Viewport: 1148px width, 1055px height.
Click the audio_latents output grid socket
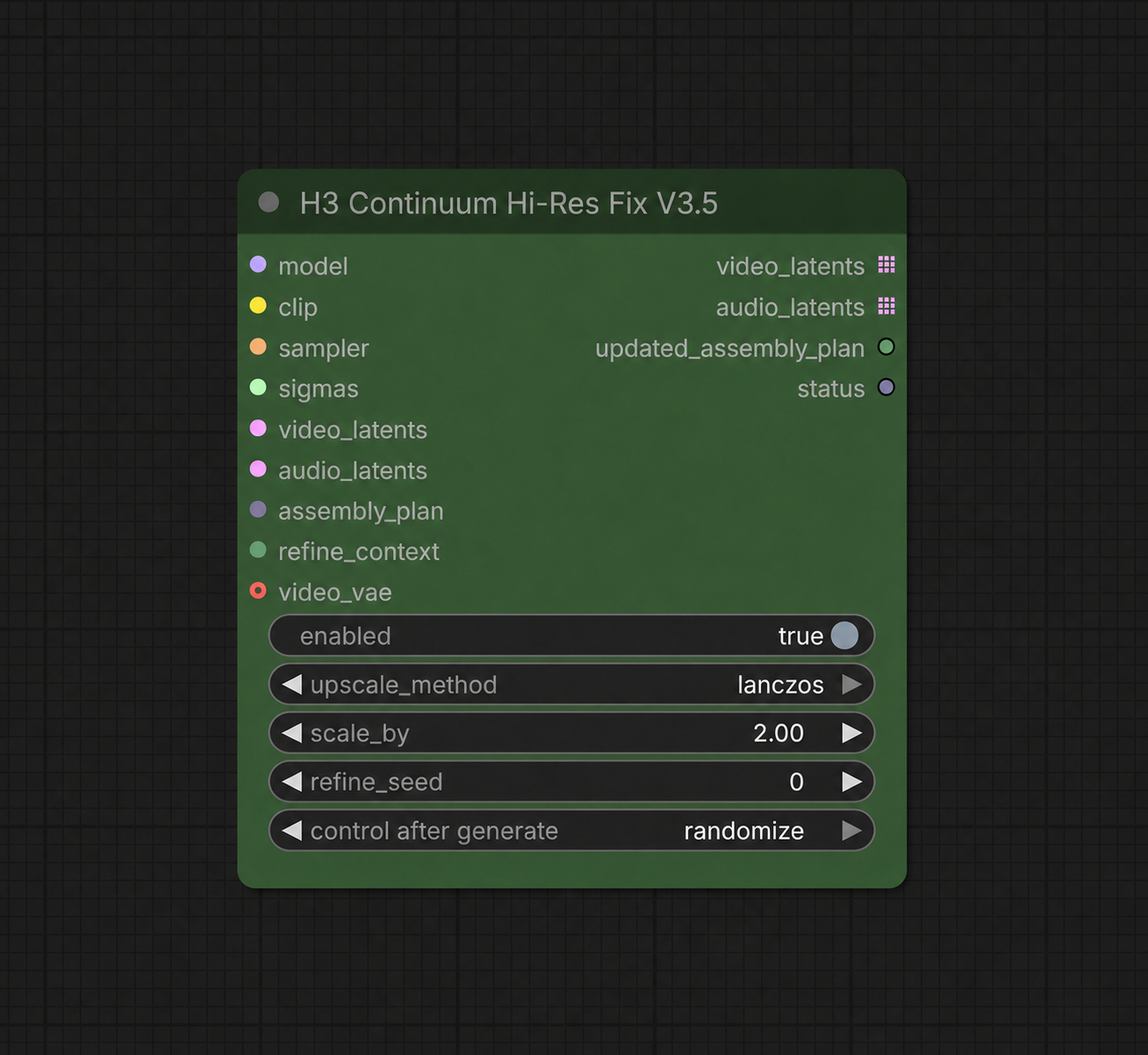click(886, 305)
